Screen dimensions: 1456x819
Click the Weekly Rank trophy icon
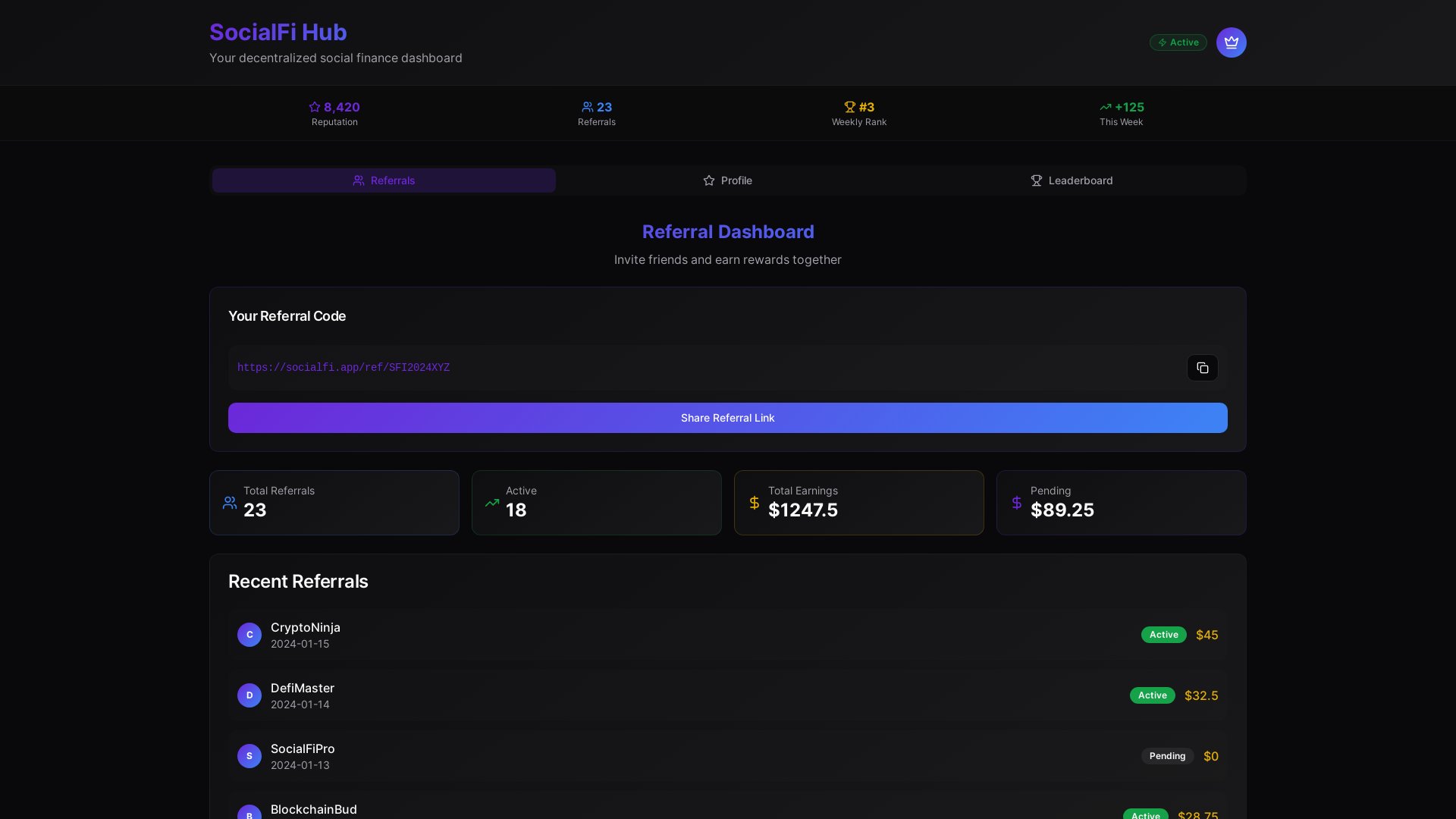click(x=849, y=107)
